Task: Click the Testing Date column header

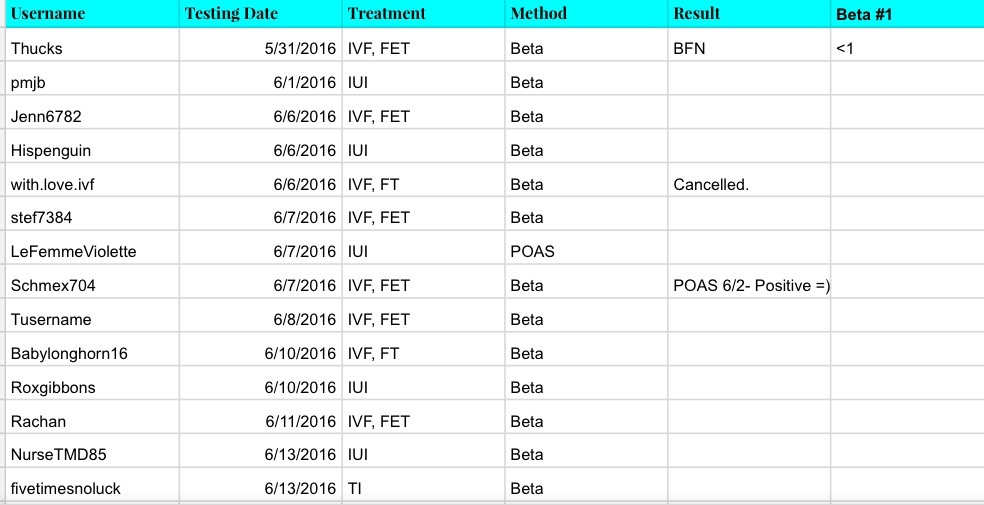Action: [x=231, y=14]
